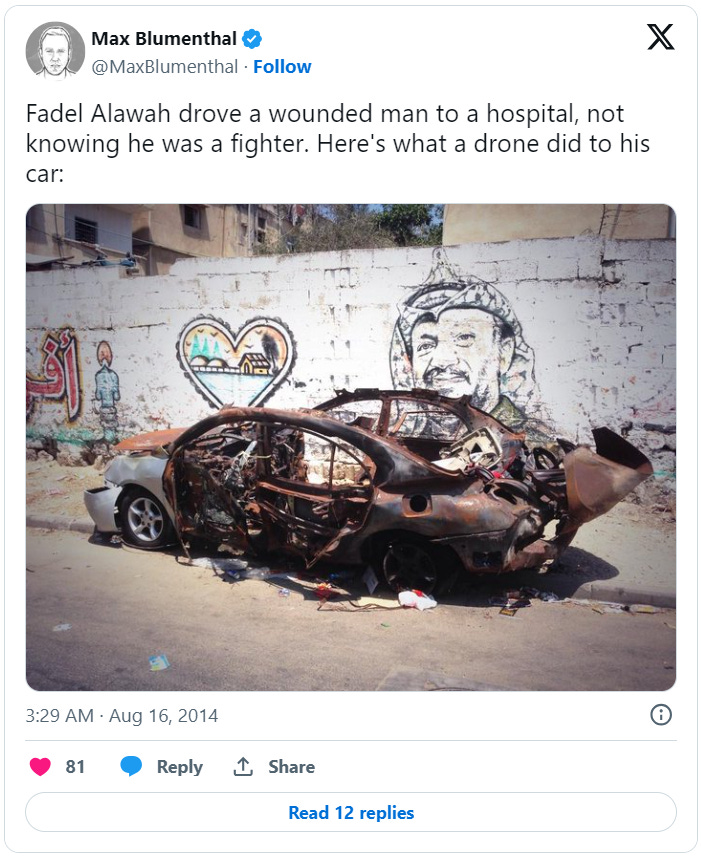The height and width of the screenshot is (859, 701).
Task: Click the Reply label
Action: tap(180, 767)
